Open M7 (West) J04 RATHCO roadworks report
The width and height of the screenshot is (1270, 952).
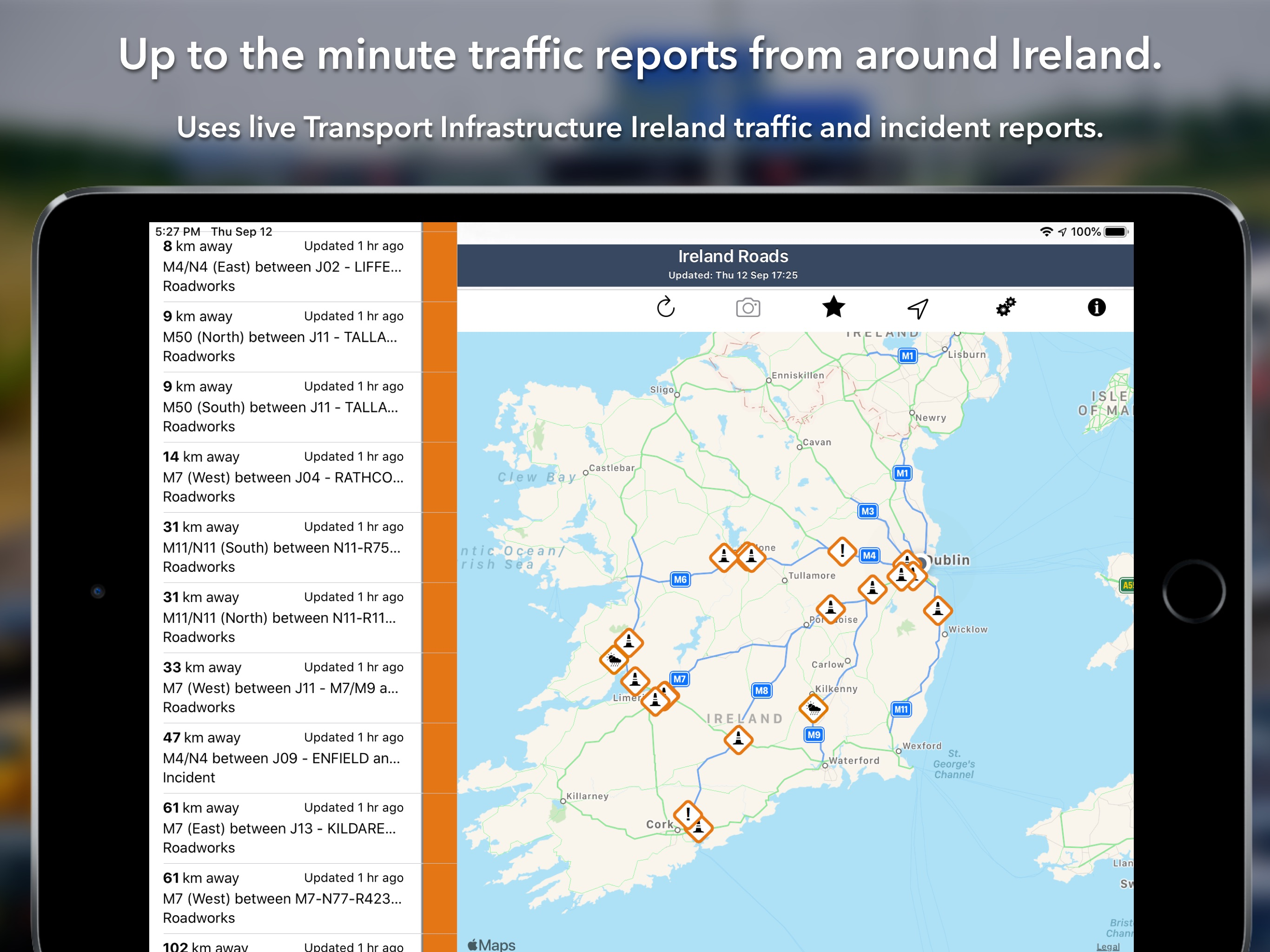[285, 477]
